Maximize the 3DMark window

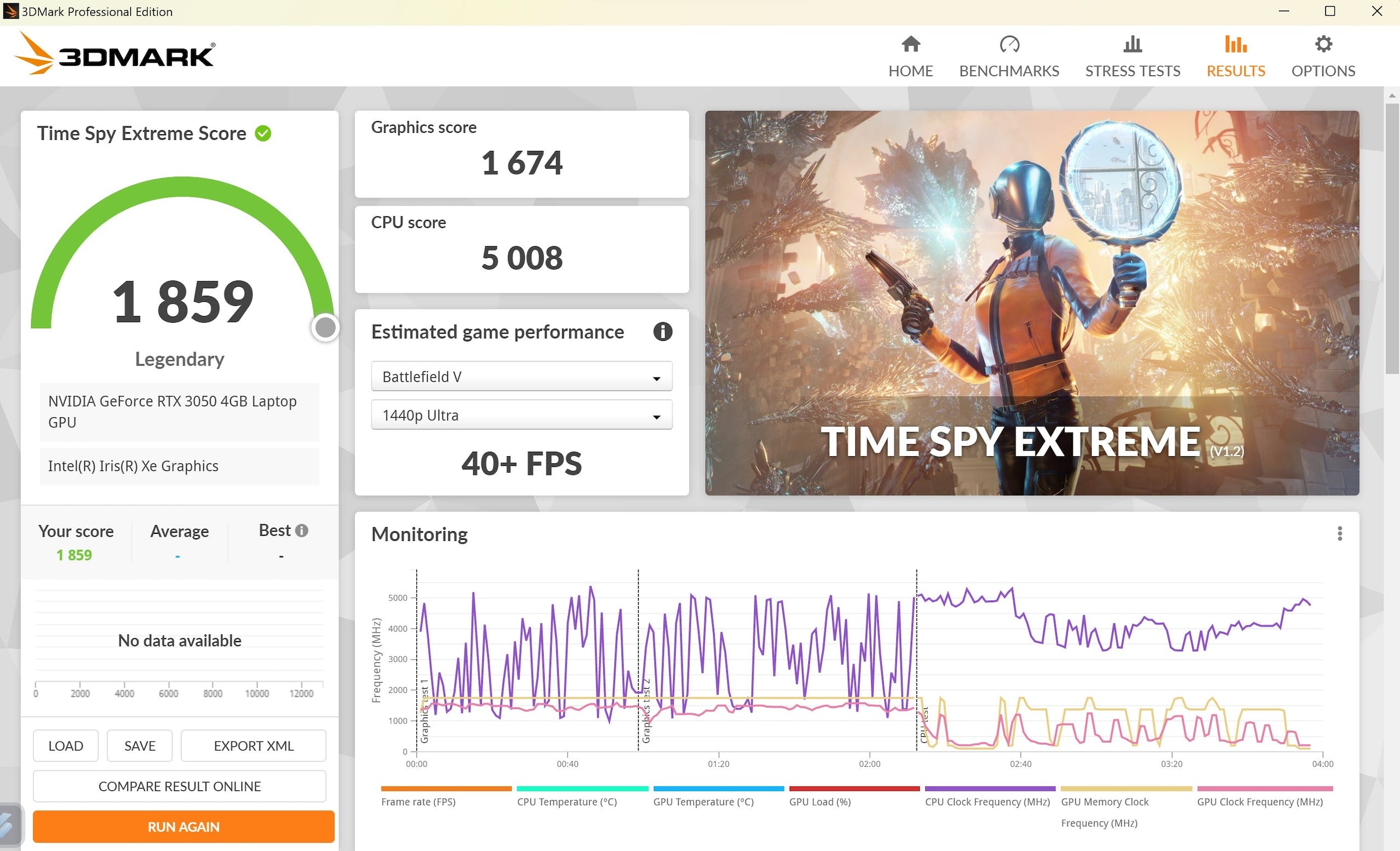pos(1329,11)
